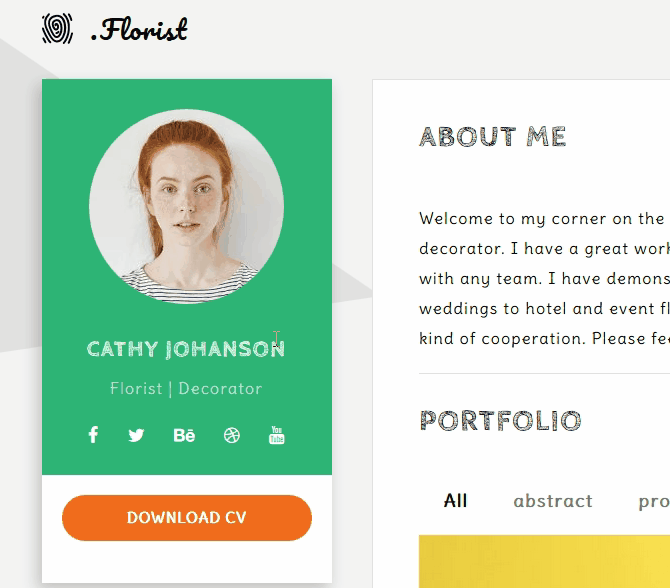This screenshot has width=670, height=588.
Task: Switch to the abstract portfolio filter
Action: point(553,501)
